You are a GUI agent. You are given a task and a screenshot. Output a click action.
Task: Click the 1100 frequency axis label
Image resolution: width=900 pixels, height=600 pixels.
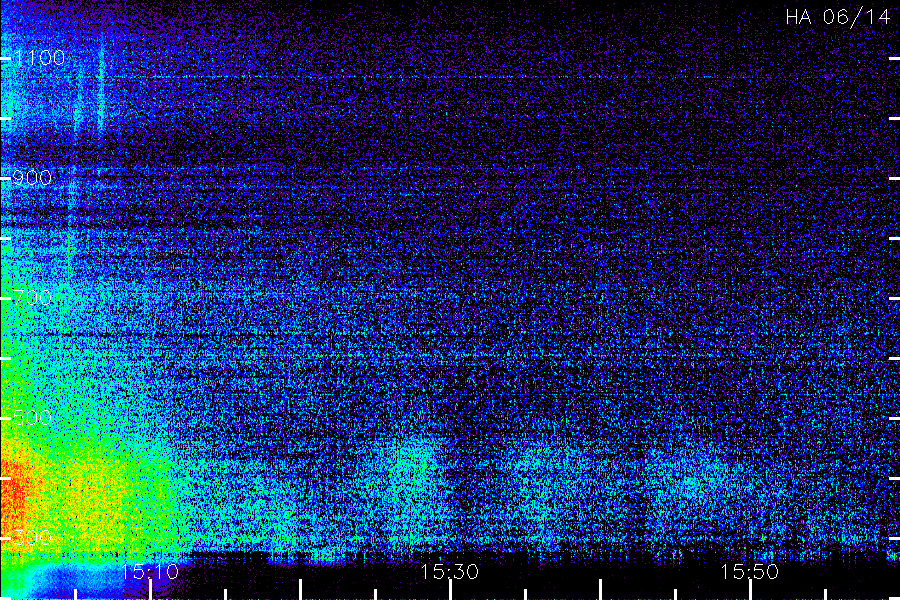[x=39, y=58]
